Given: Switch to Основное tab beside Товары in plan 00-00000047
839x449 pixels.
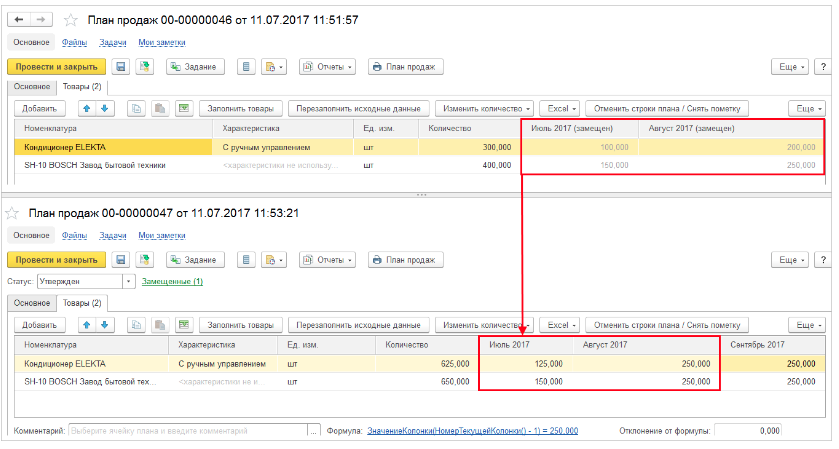Looking at the screenshot, I should 32,303.
